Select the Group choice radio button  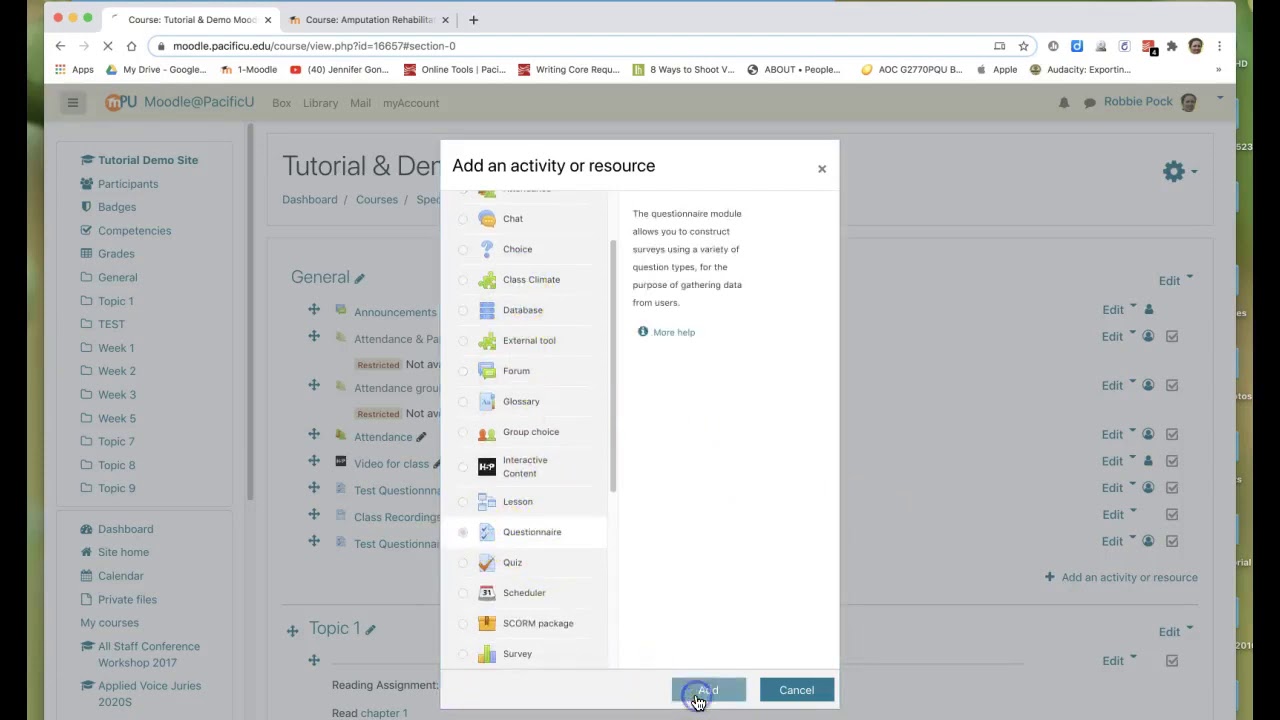(463, 432)
